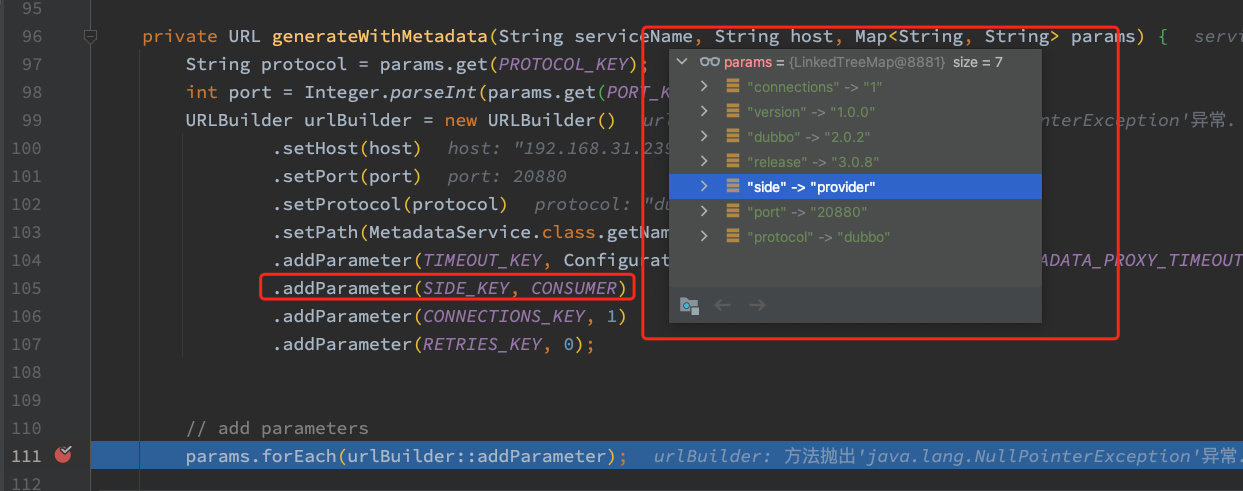Viewport: 1243px width, 491px height.
Task: Click .setProtocol(protocol) on line 102
Action: [390, 204]
